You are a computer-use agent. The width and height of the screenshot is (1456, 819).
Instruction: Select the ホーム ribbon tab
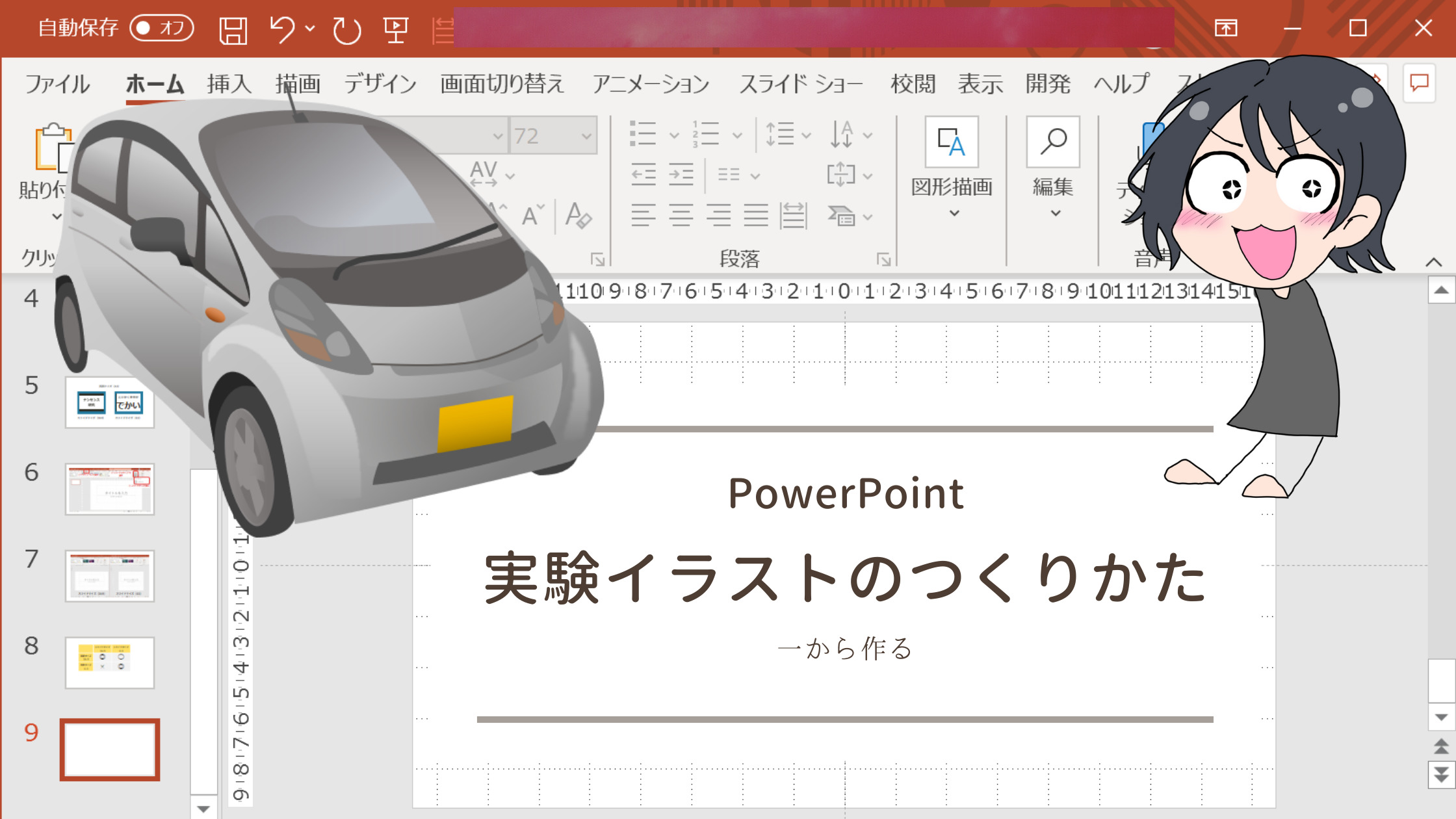[155, 84]
